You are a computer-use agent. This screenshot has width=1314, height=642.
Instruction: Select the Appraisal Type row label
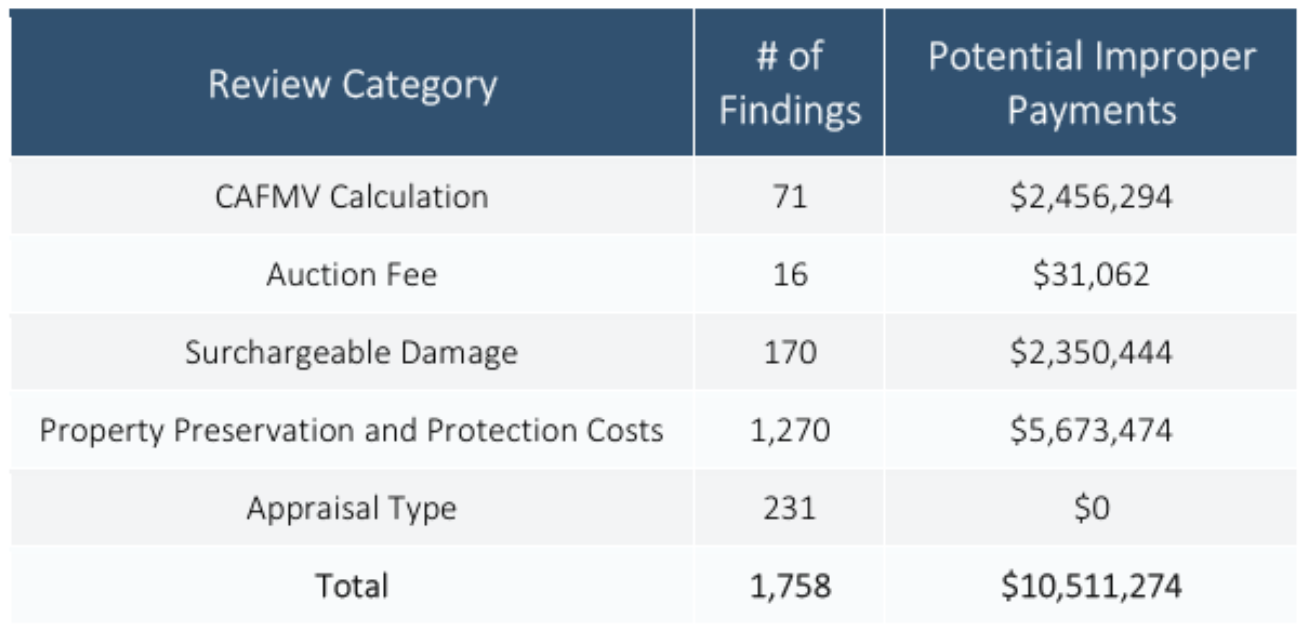coord(352,508)
